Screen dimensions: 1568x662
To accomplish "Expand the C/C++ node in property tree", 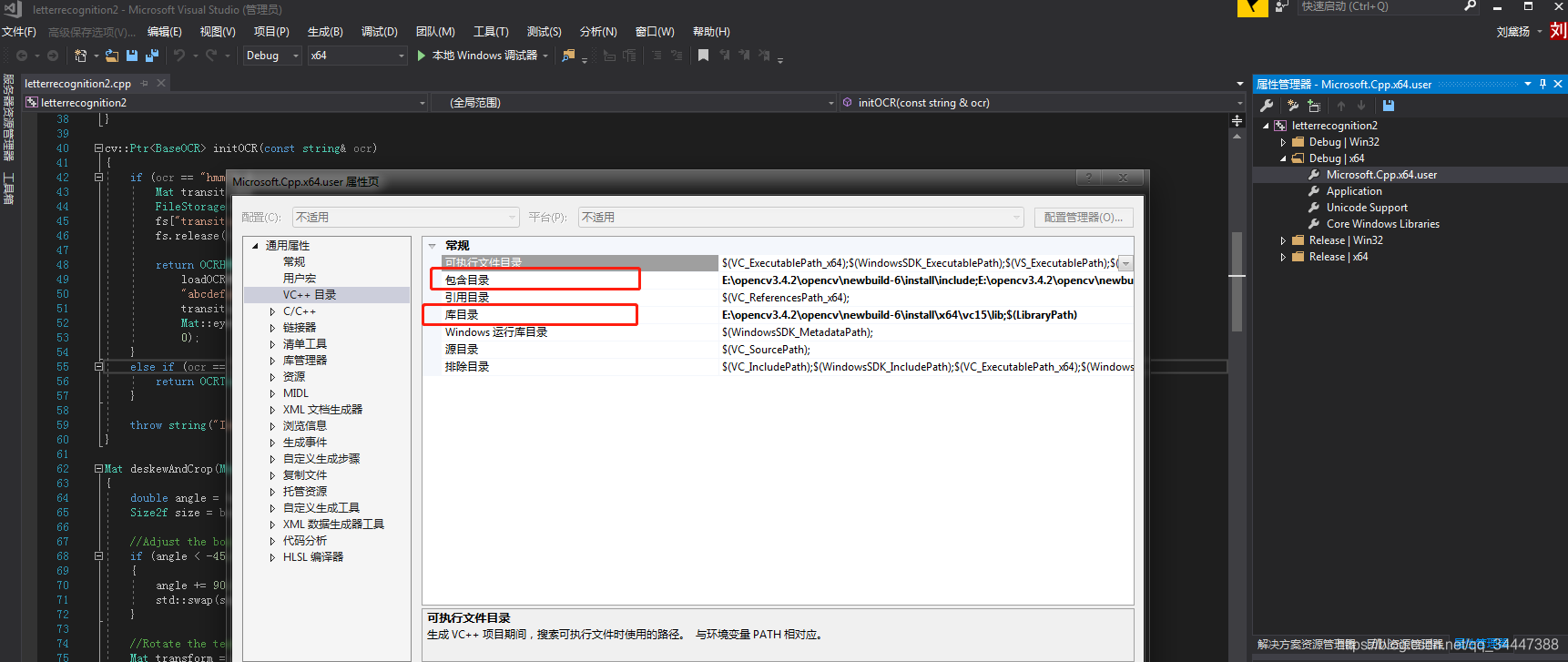I will 272,311.
